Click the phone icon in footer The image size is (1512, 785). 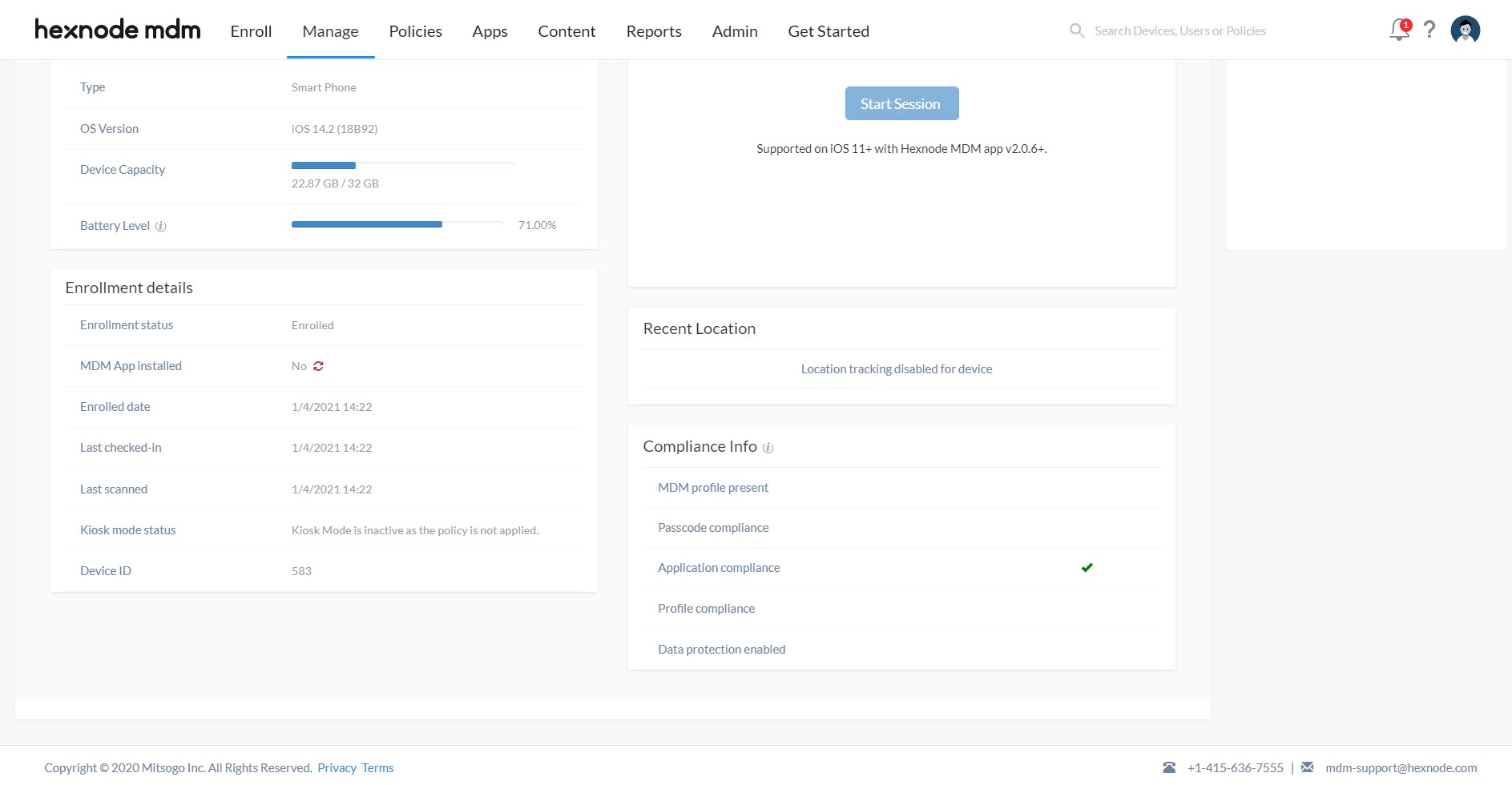(1169, 767)
